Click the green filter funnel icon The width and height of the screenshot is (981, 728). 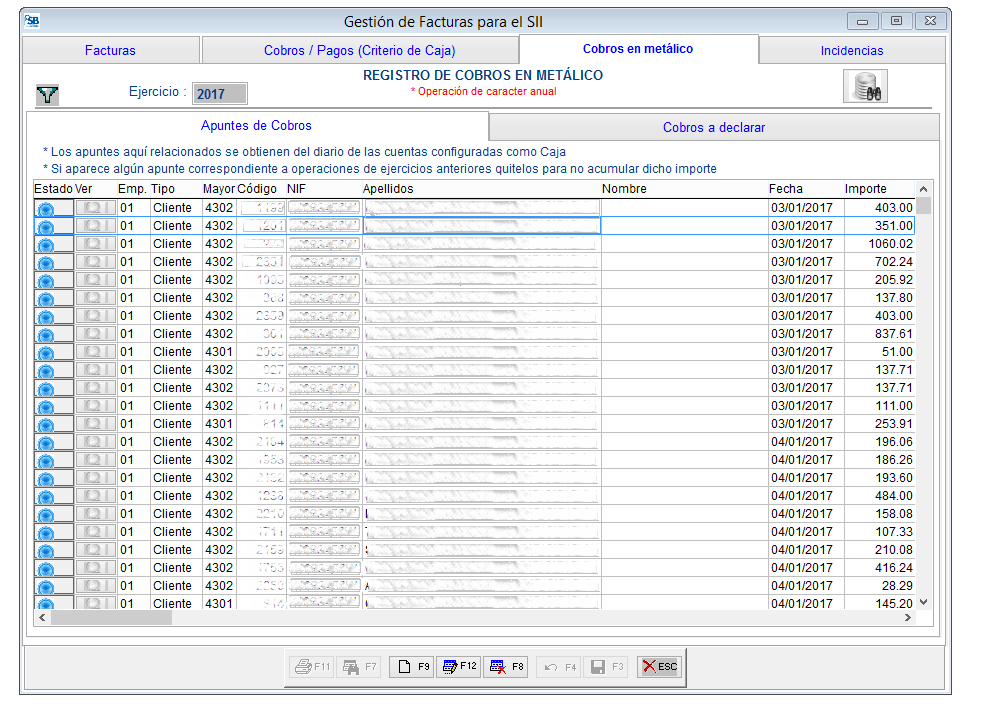[x=47, y=95]
